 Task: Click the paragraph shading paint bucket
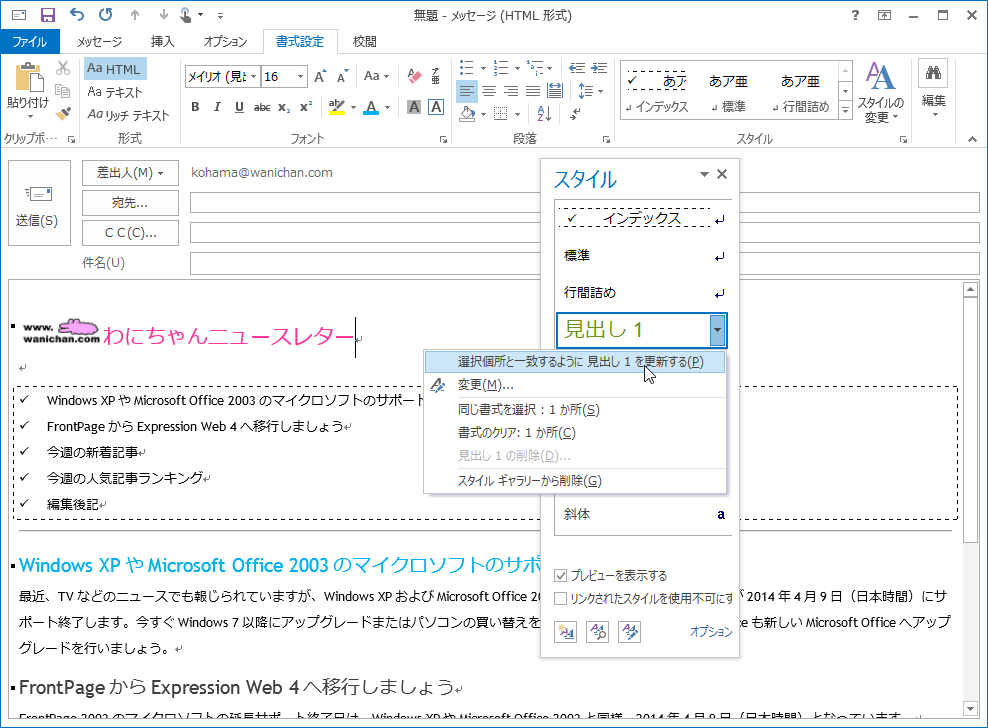[467, 114]
